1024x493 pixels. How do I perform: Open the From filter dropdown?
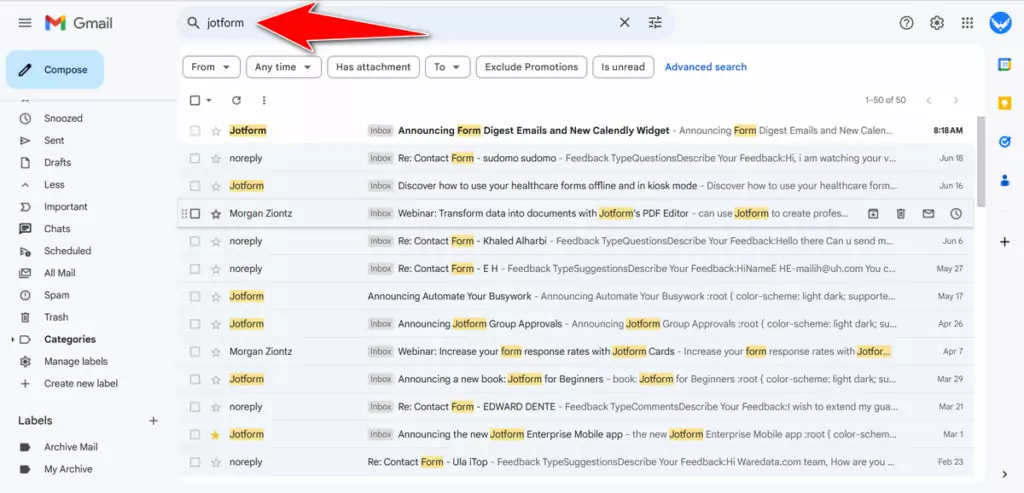[212, 67]
